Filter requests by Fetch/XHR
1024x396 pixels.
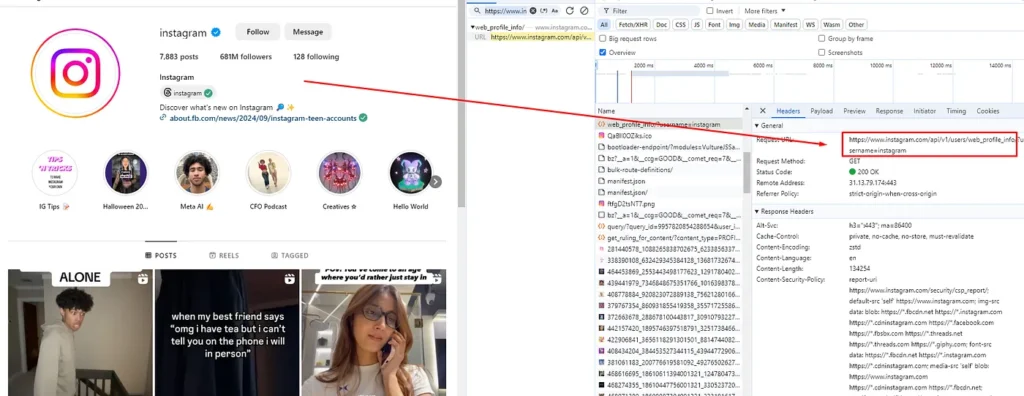tap(632, 25)
